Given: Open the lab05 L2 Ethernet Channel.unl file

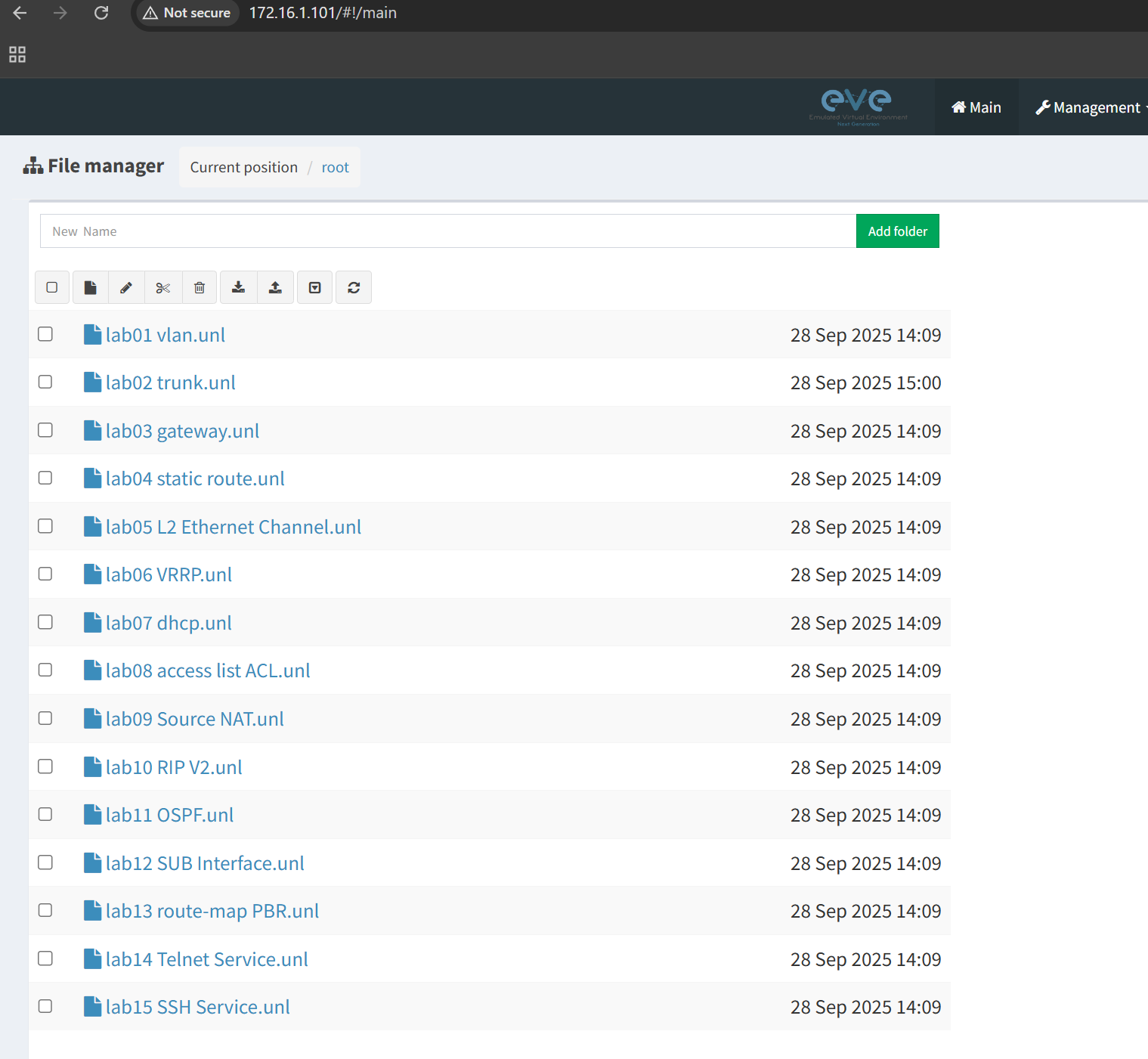Looking at the screenshot, I should click(233, 527).
